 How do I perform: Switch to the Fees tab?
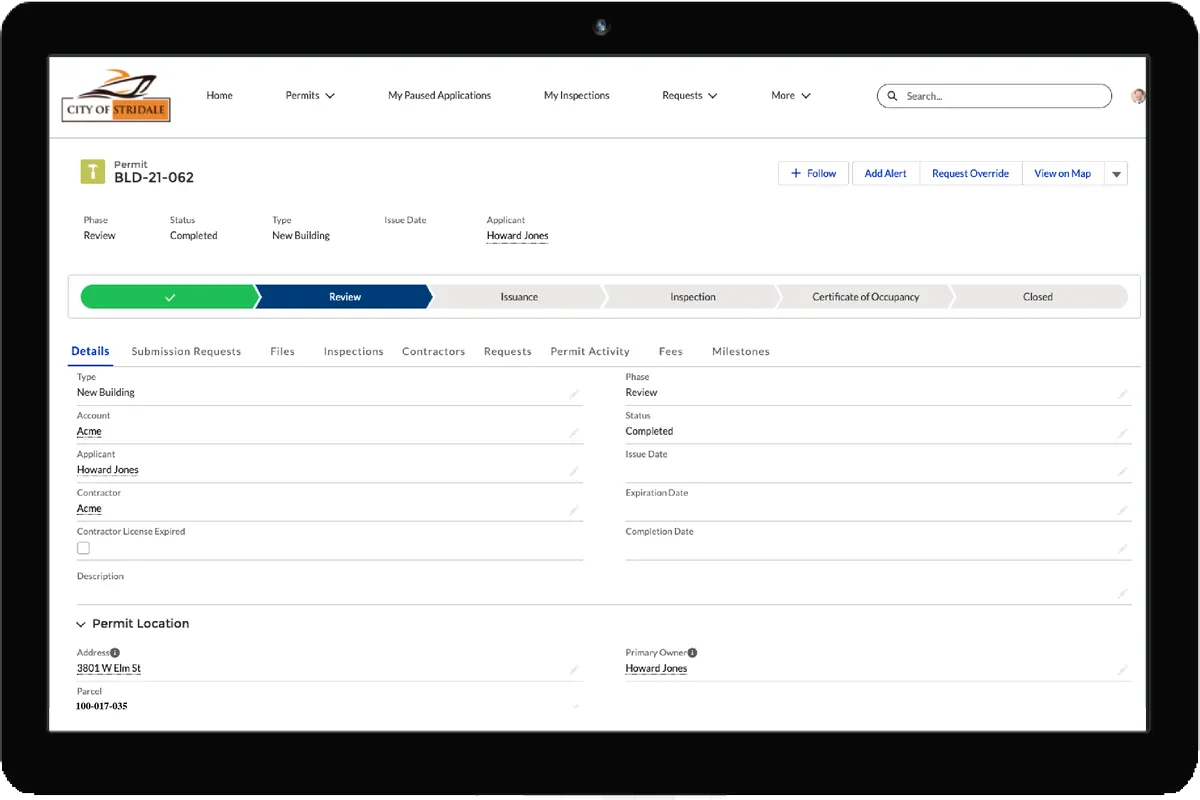671,352
